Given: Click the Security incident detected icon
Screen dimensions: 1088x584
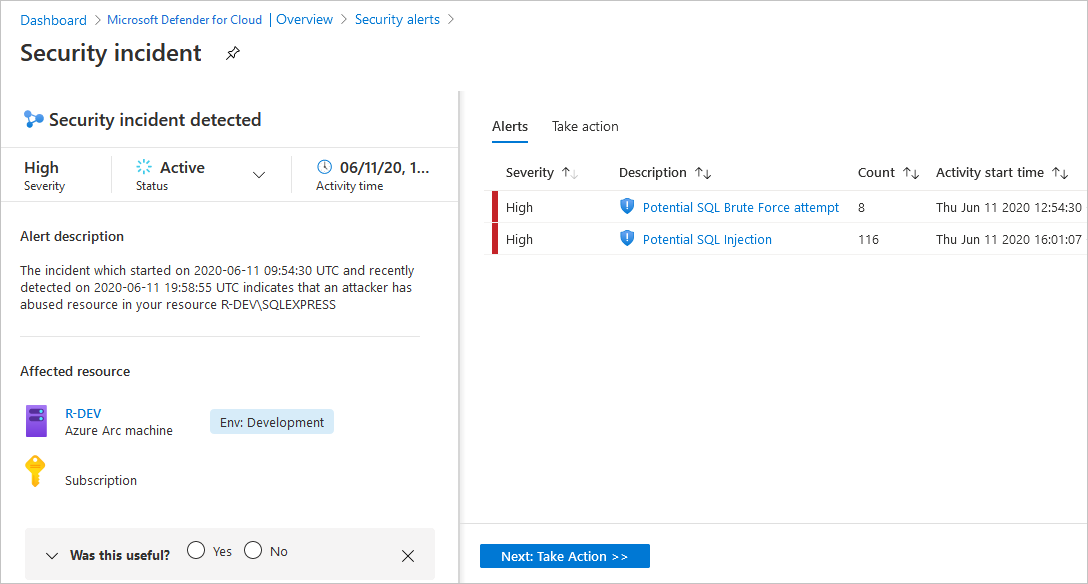Looking at the screenshot, I should coord(33,119).
